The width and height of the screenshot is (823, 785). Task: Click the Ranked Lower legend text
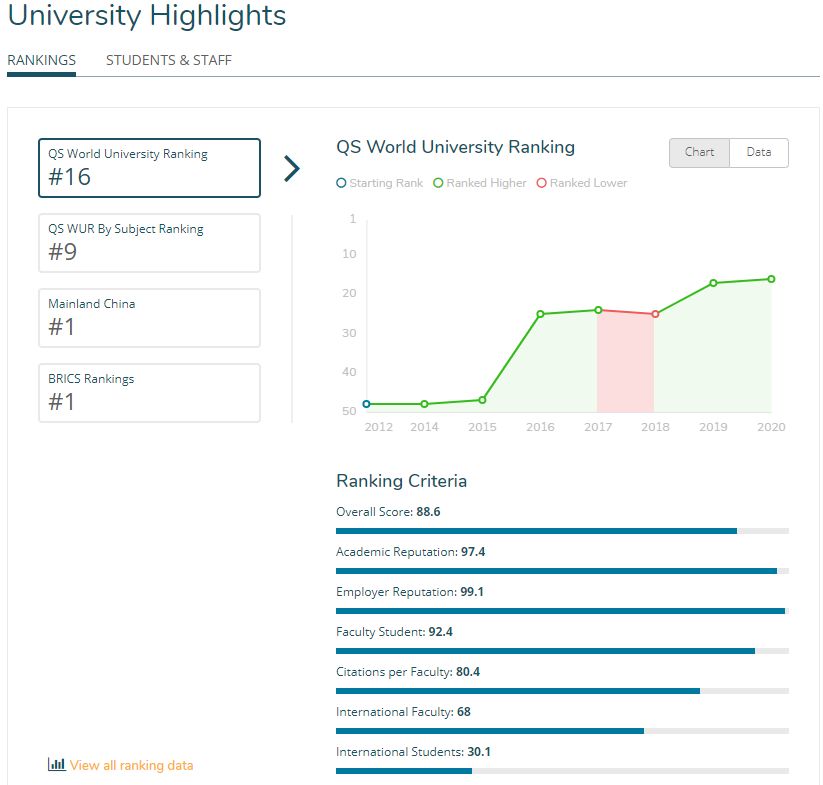click(x=588, y=183)
